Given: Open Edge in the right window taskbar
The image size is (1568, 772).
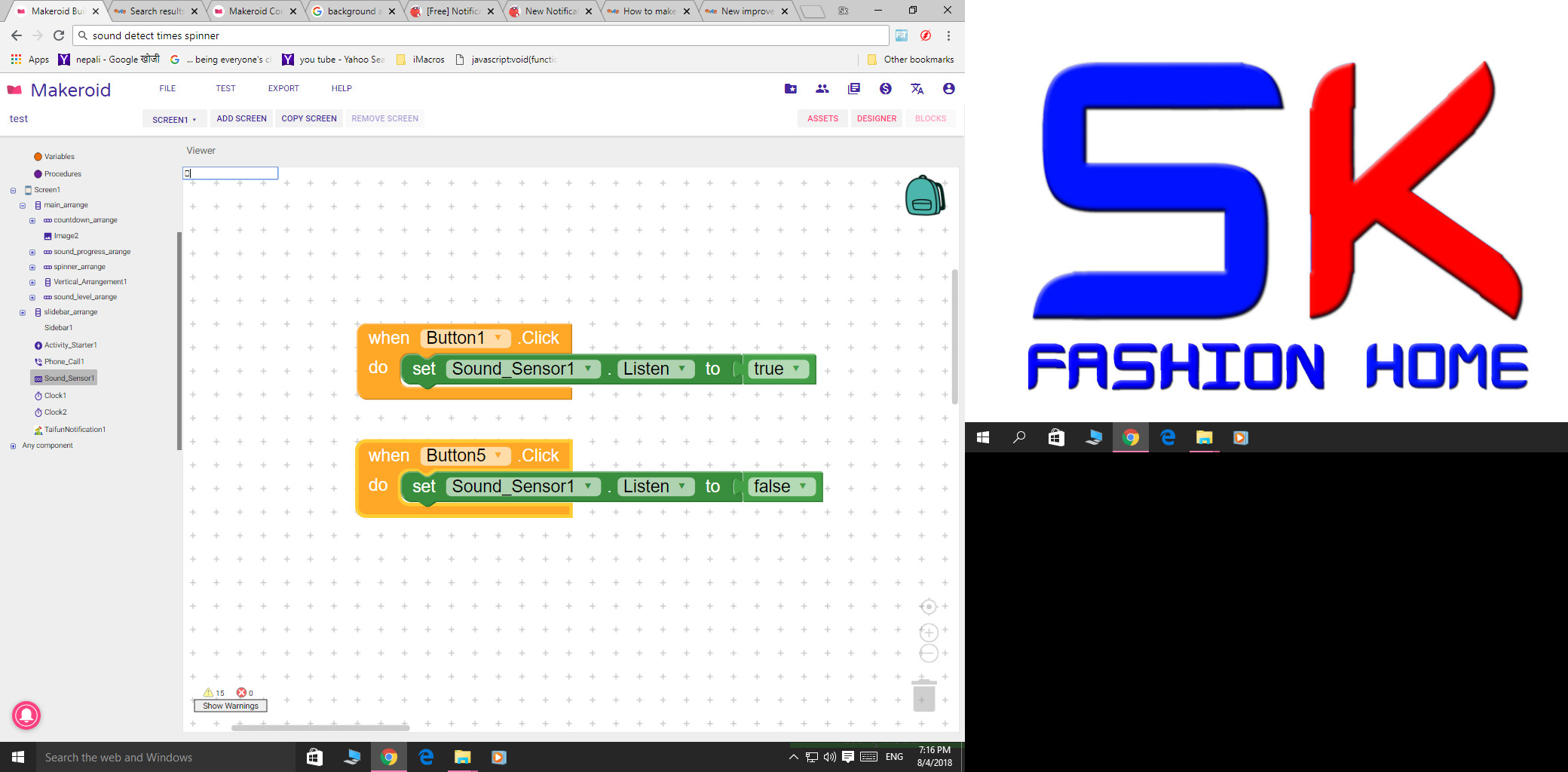Looking at the screenshot, I should [x=1168, y=437].
